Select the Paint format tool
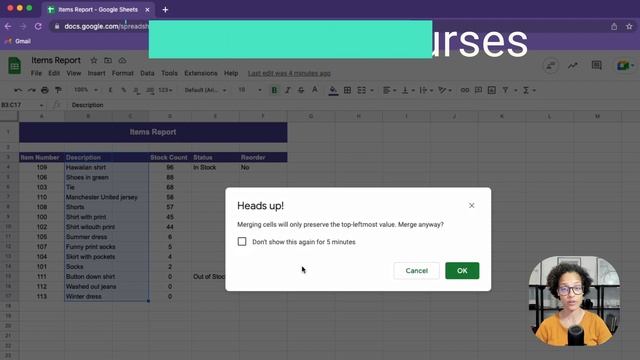Screen dimensions: 640x360 (58, 90)
